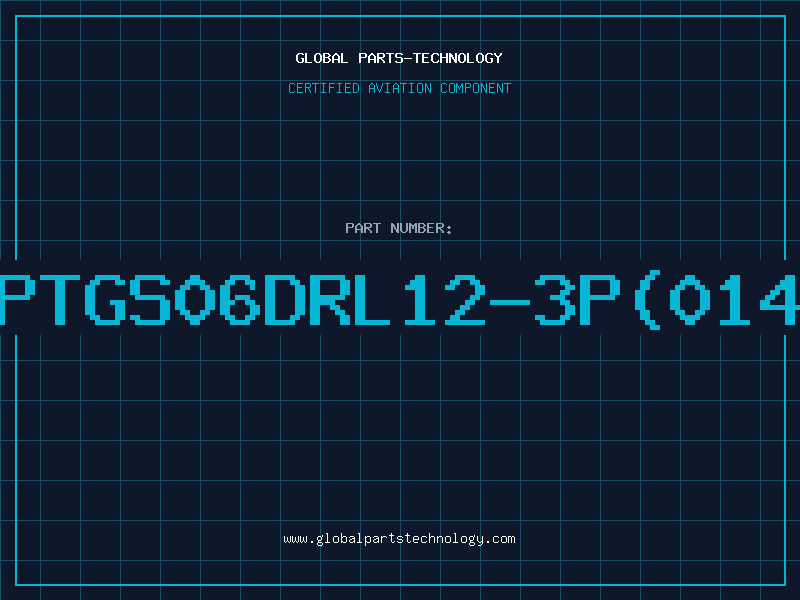Viewport: 800px width, 600px height.
Task: Click the PART NUMBER: label
Action: click(399, 228)
